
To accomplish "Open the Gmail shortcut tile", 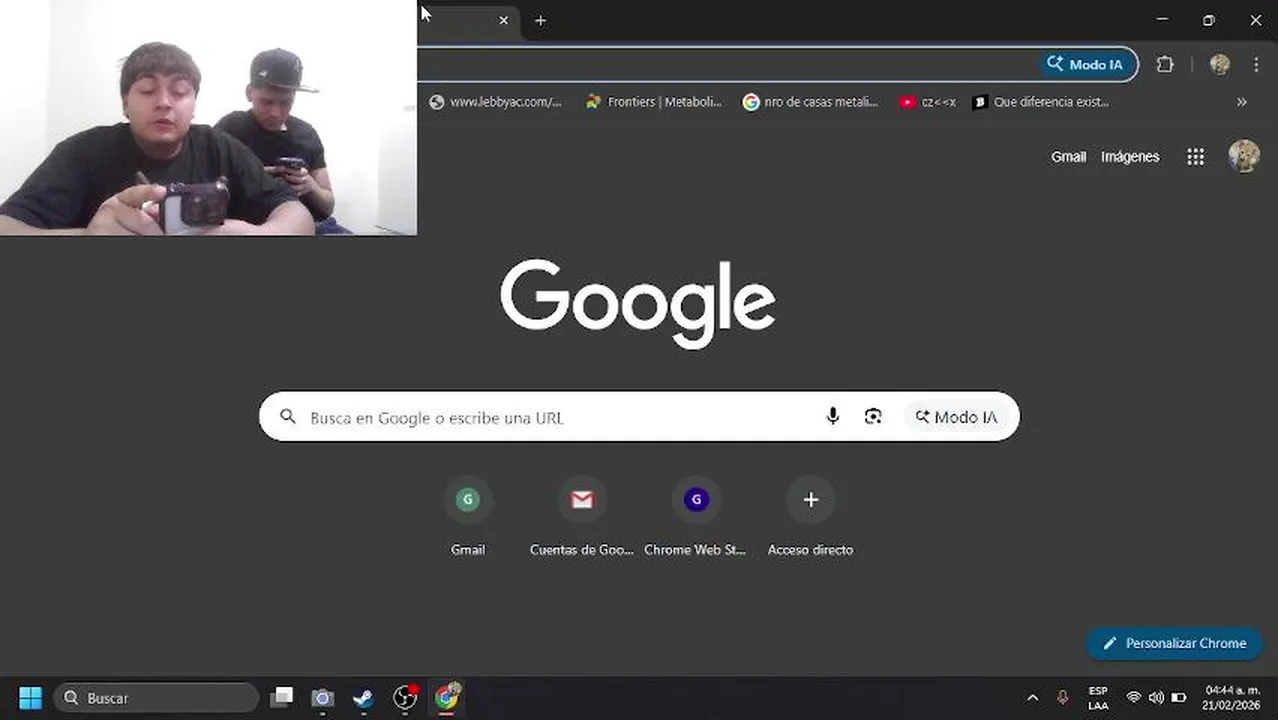I will pyautogui.click(x=467, y=517).
